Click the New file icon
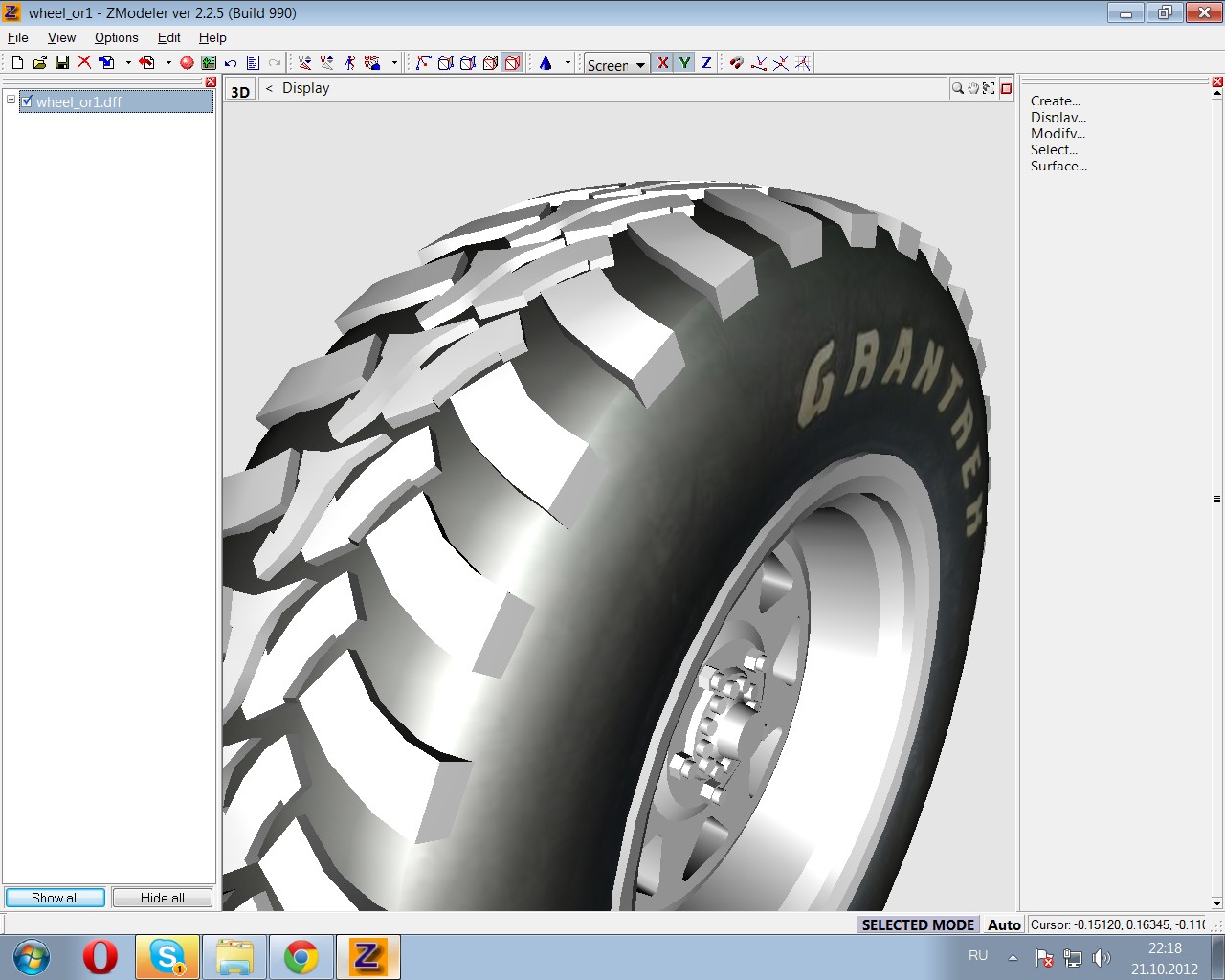The height and width of the screenshot is (980, 1225). pyautogui.click(x=17, y=63)
